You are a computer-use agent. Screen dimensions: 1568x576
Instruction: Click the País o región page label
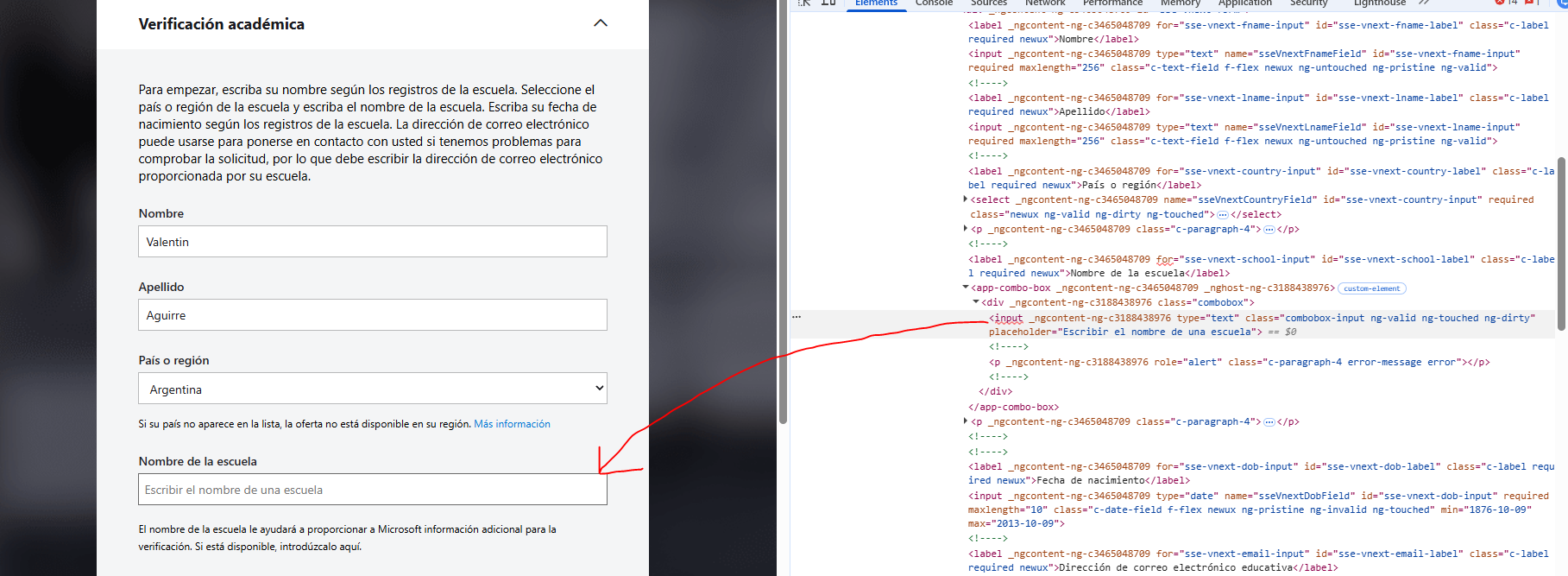[x=173, y=360]
